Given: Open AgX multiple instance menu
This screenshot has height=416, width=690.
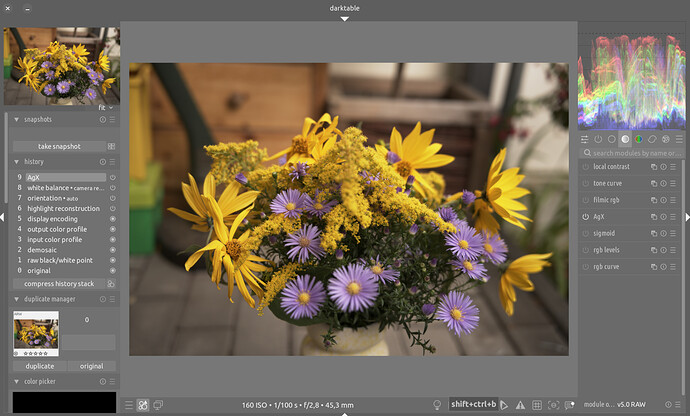Looking at the screenshot, I should pos(654,217).
